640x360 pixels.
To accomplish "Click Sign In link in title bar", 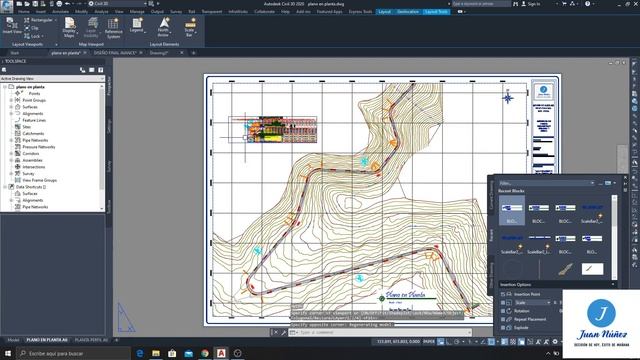I will [x=531, y=4].
